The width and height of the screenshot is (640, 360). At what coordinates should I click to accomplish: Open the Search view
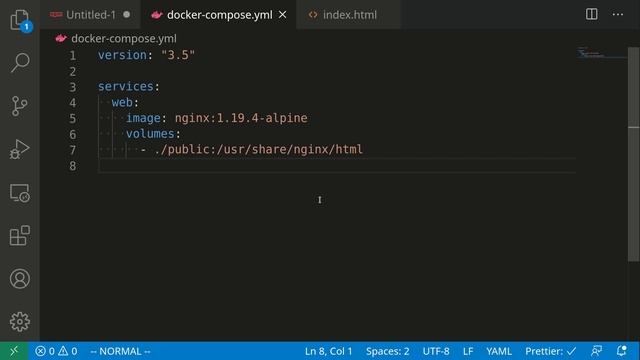pyautogui.click(x=20, y=62)
